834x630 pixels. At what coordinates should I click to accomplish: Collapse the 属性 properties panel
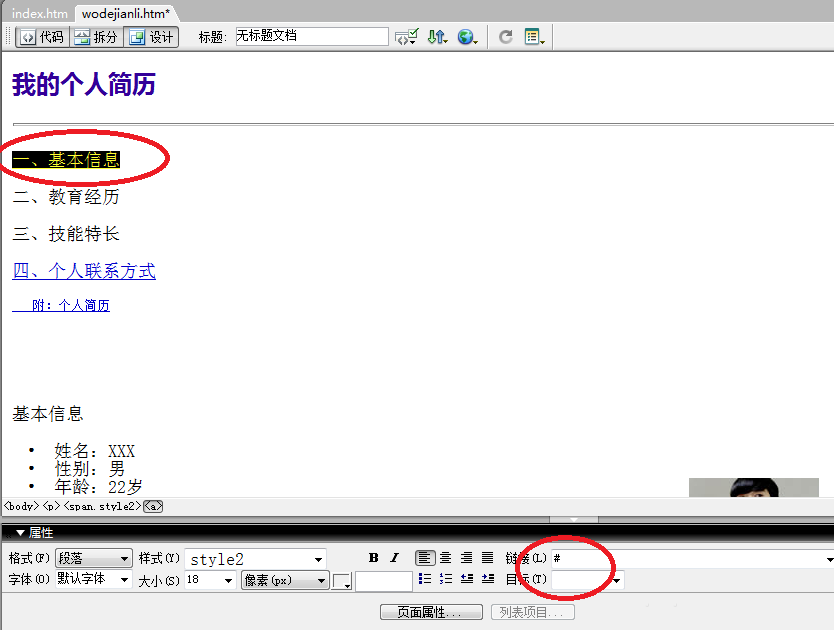20,533
